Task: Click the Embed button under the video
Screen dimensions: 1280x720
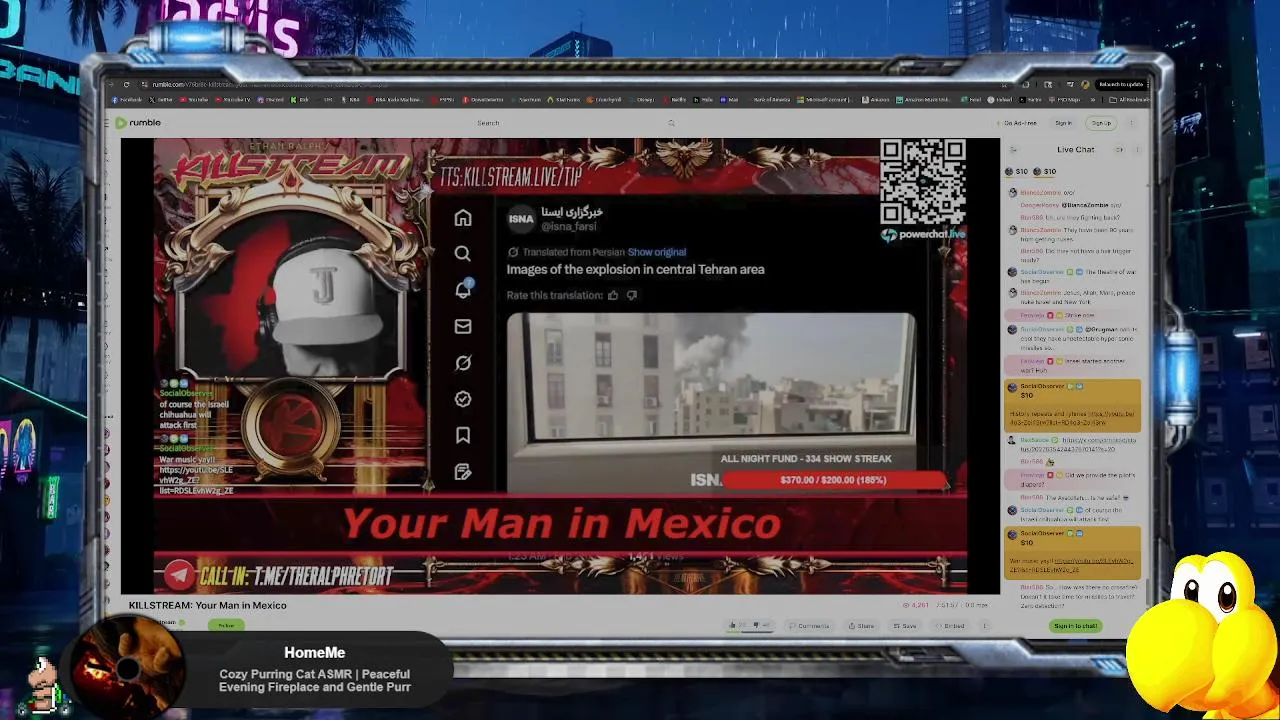Action: [950, 626]
